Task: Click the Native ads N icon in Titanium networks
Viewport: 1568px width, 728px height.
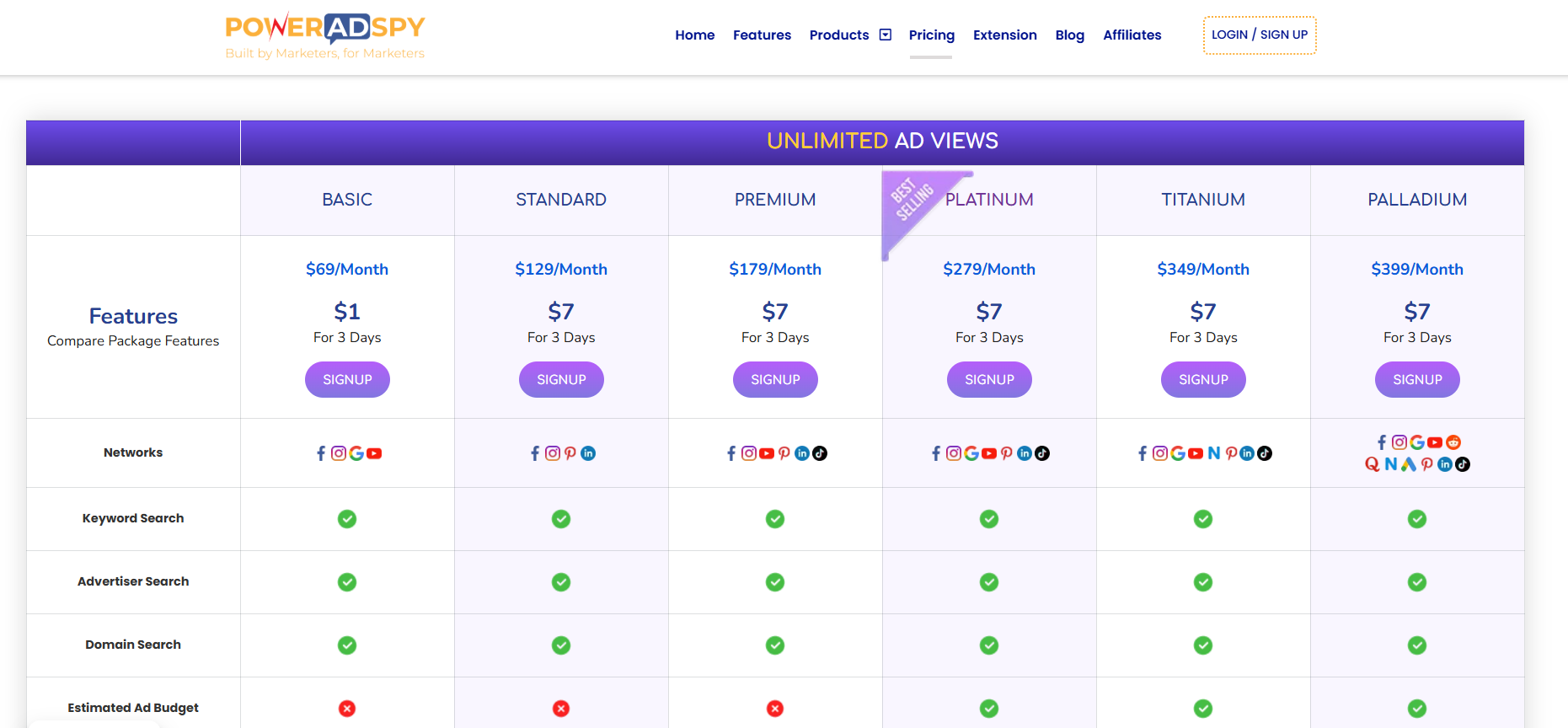Action: (x=1214, y=453)
